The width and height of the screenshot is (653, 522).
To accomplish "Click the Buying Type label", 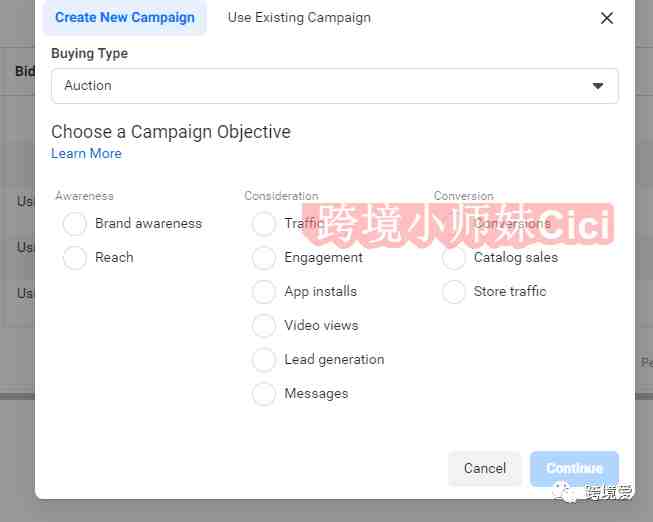I will point(90,54).
